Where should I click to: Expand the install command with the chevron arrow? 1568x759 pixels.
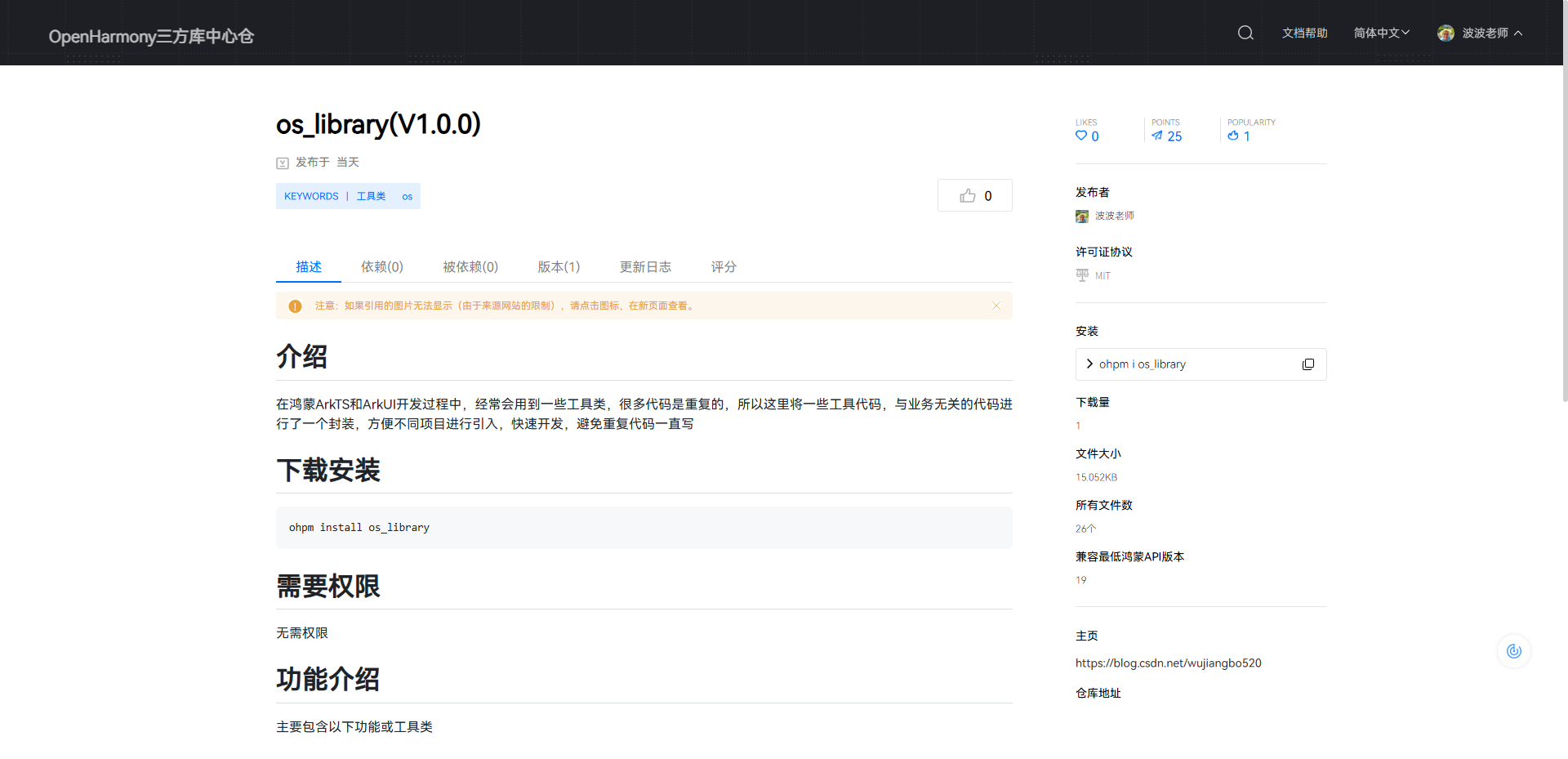[1089, 364]
